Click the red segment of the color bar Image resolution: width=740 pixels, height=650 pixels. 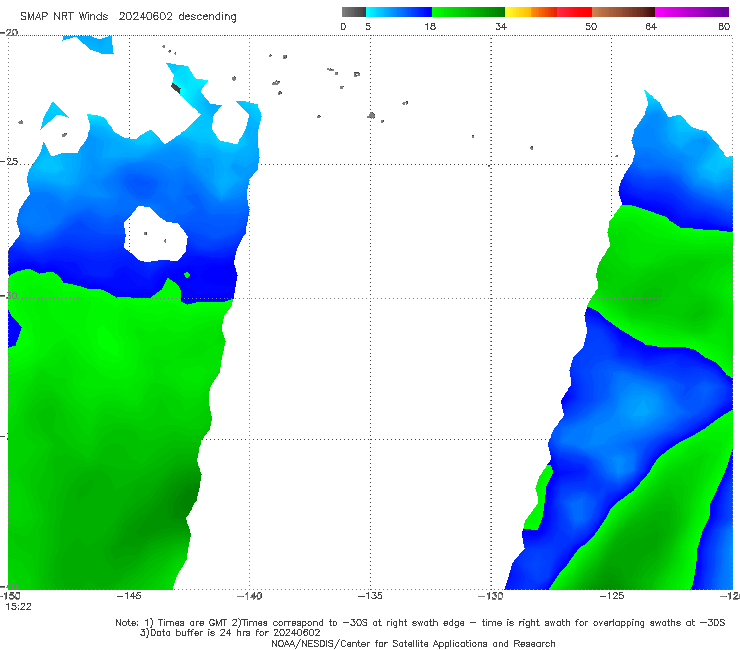(574, 12)
